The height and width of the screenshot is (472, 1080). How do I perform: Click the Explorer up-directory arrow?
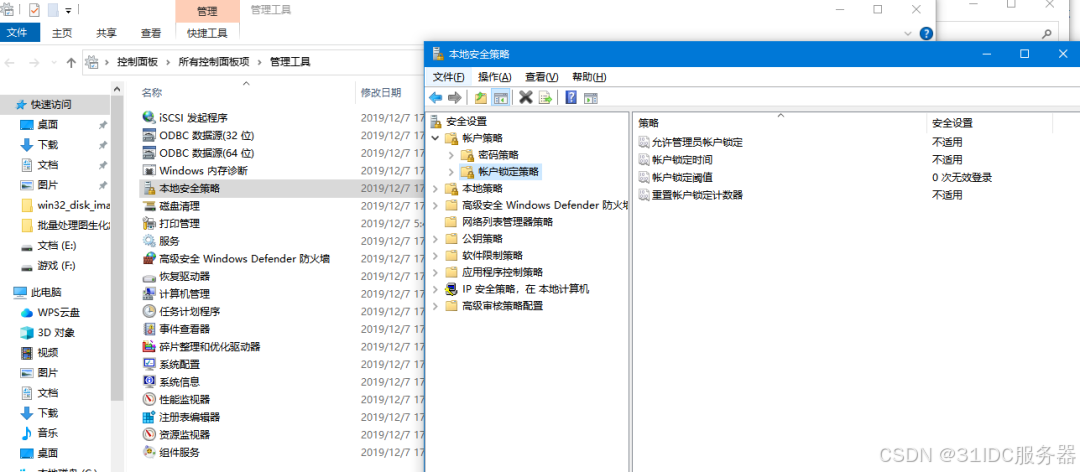[x=71, y=62]
